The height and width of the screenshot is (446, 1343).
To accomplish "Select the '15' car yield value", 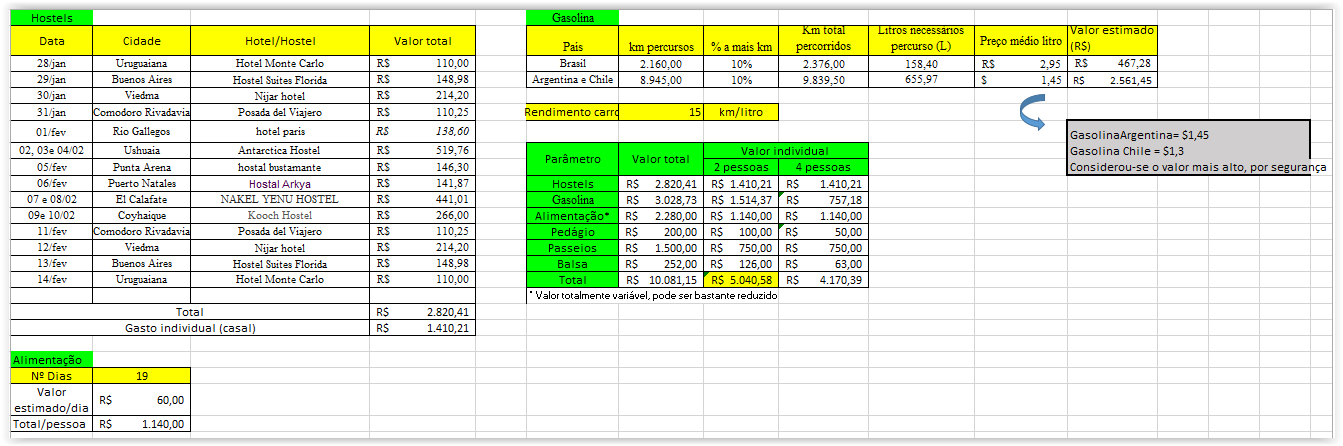I will click(661, 112).
